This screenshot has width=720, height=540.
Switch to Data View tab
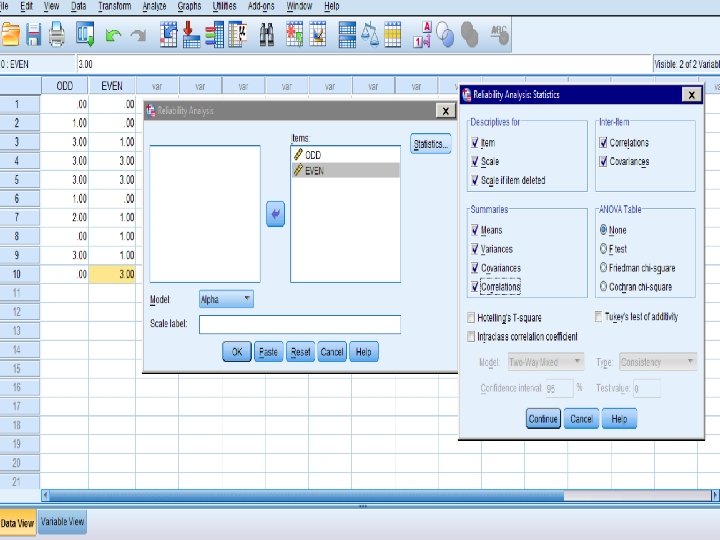point(17,523)
